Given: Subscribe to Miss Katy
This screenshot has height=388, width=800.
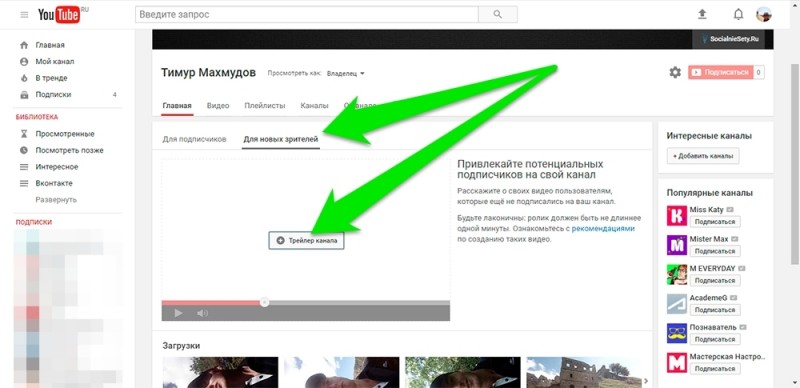Looking at the screenshot, I should 715,222.
